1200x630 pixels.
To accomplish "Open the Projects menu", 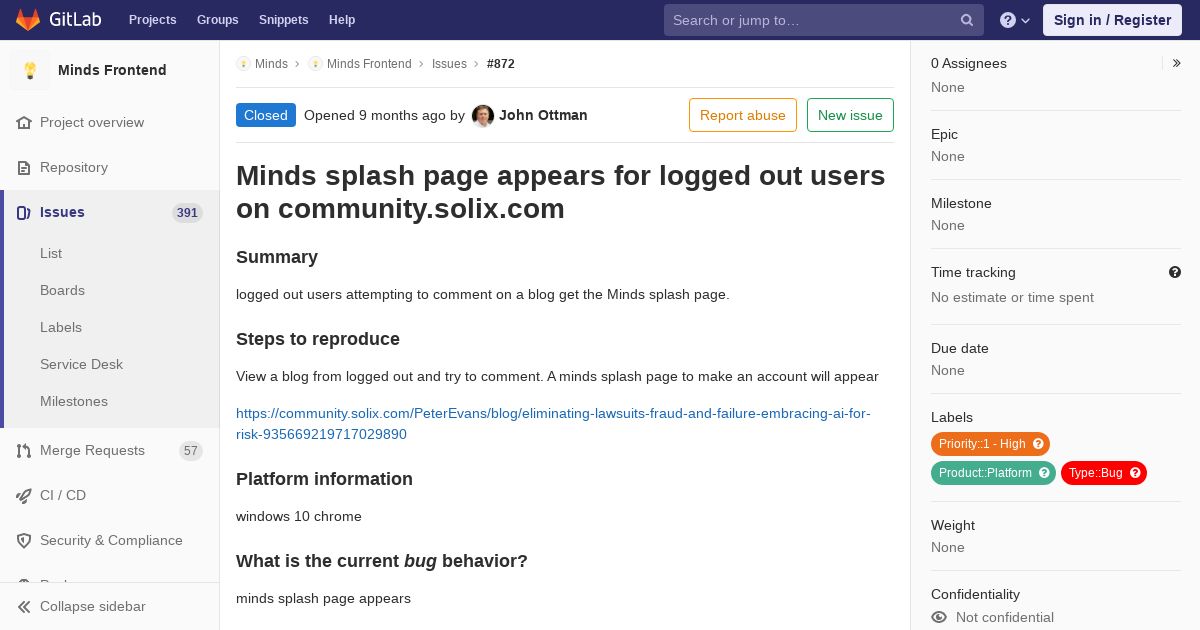I will tap(153, 20).
